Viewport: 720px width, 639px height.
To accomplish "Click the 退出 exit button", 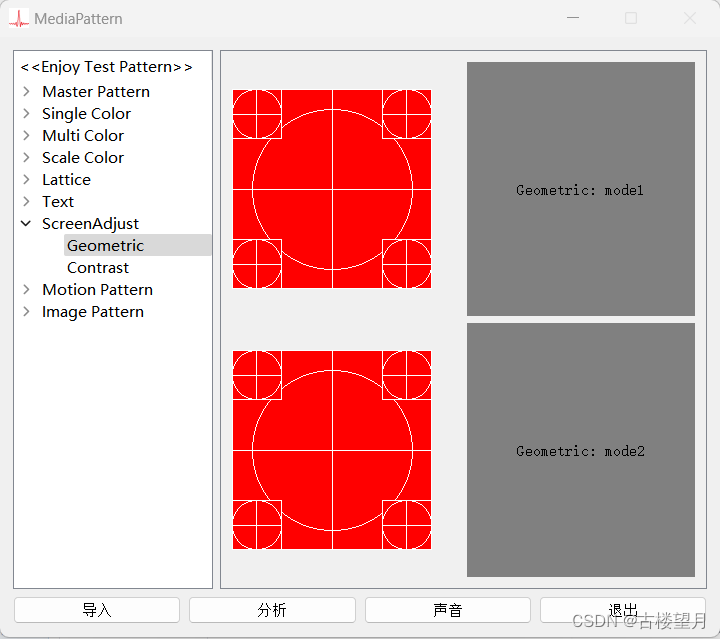I will click(623, 610).
